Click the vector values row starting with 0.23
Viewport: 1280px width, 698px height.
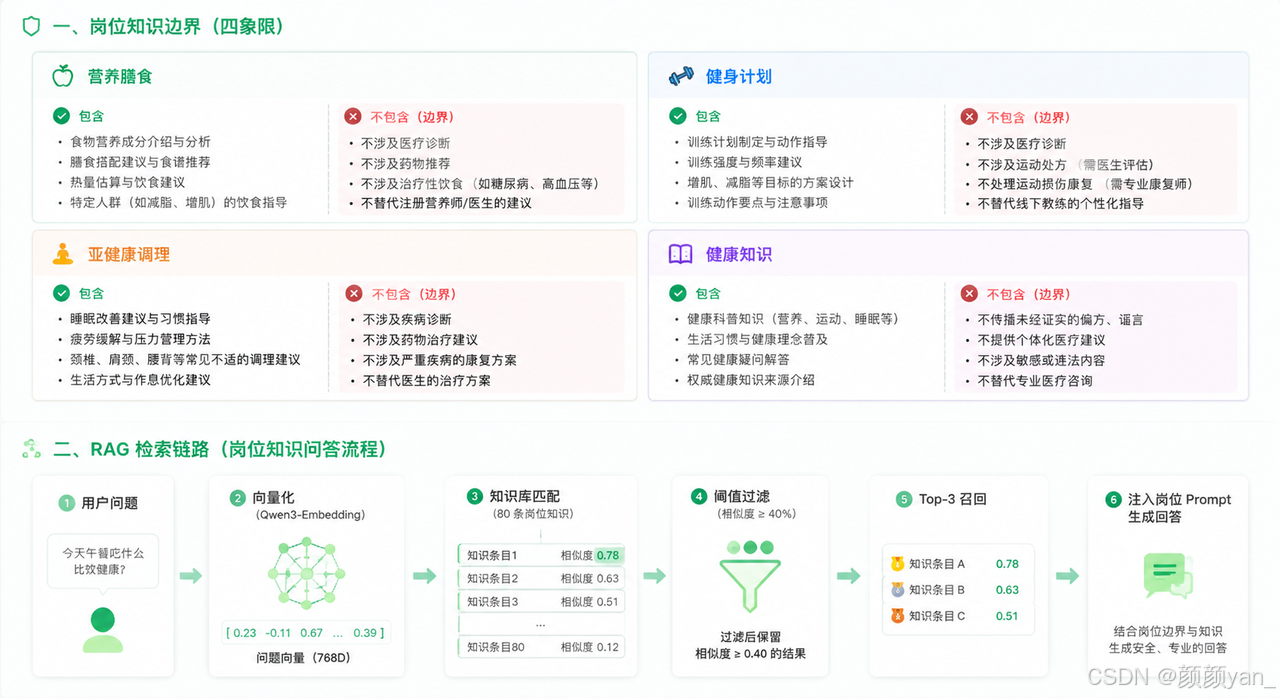pyautogui.click(x=305, y=633)
